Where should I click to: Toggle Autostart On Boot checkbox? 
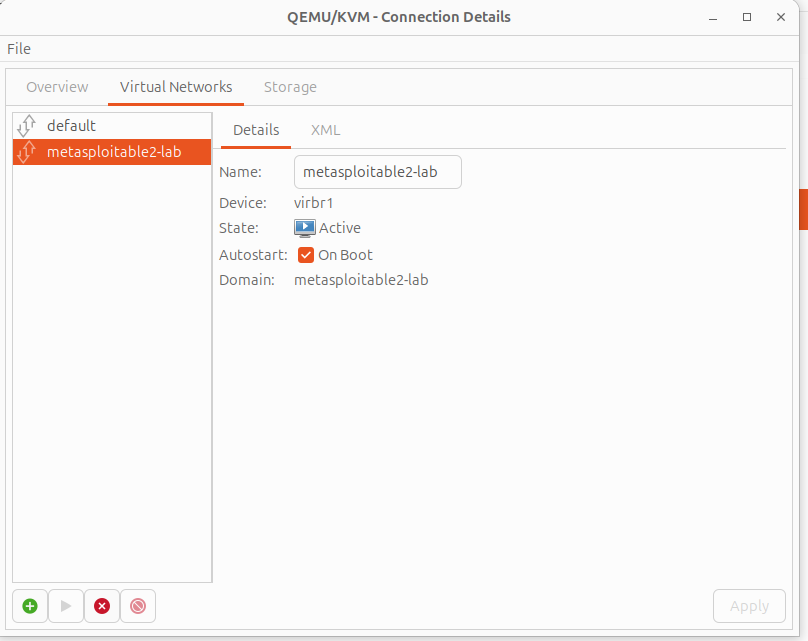tap(306, 255)
